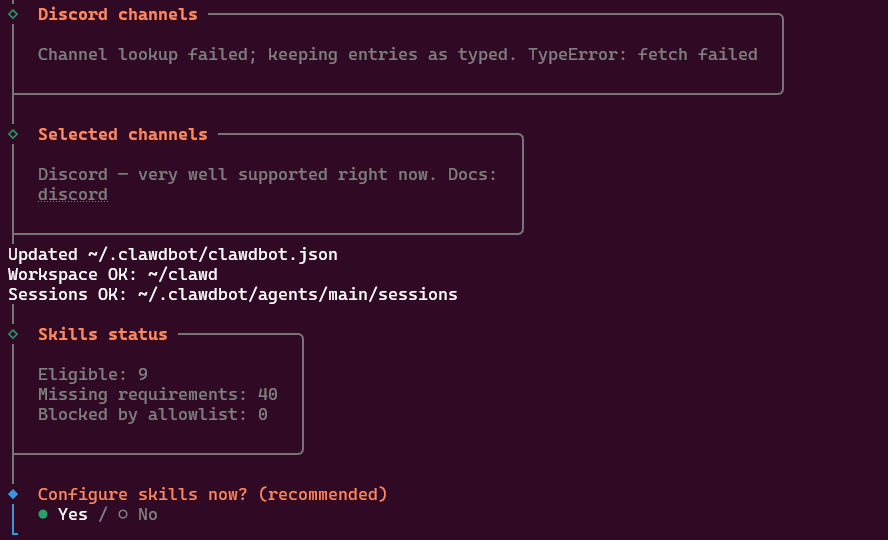Click the diamond marker beside Discord channels
This screenshot has height=540, width=888.
(x=13, y=14)
